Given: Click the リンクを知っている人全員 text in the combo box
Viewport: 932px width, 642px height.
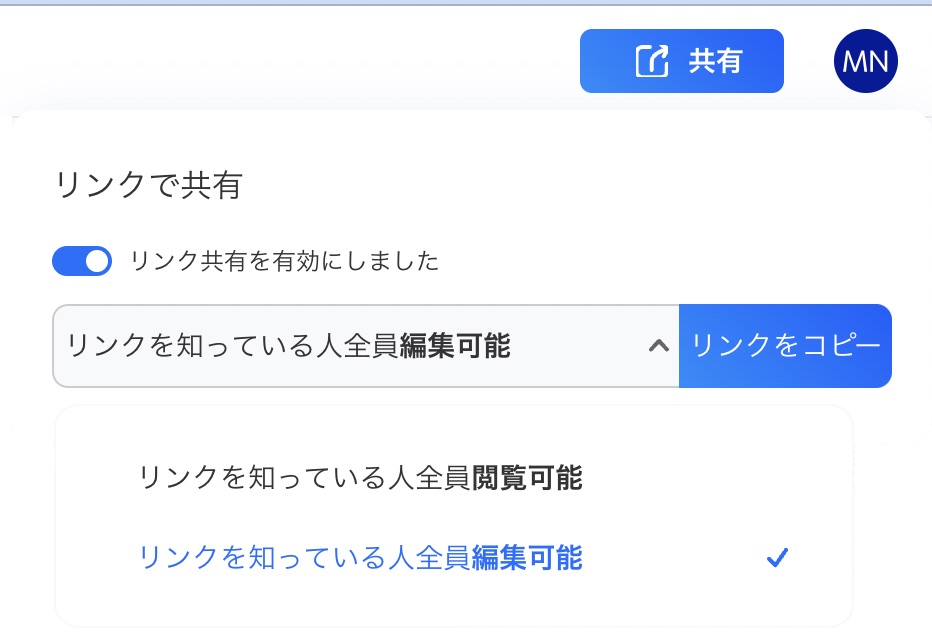Looking at the screenshot, I should [x=232, y=346].
